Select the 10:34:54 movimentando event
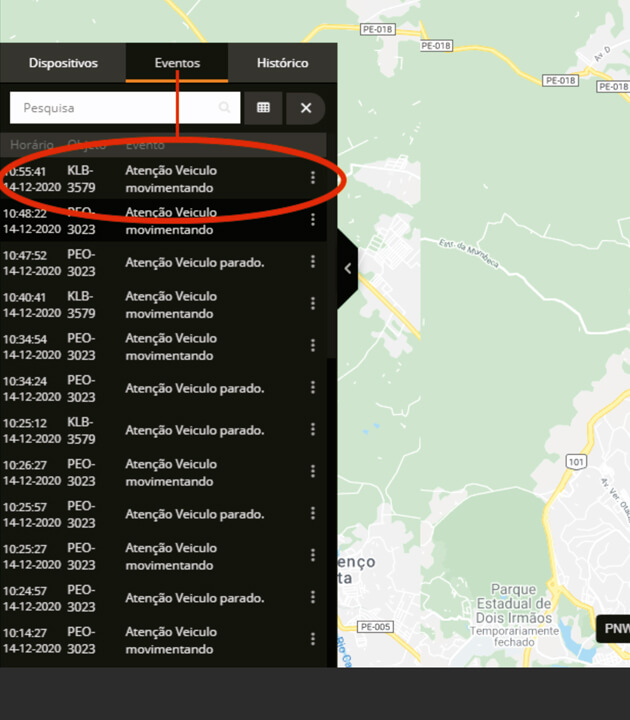The image size is (630, 720). (163, 346)
